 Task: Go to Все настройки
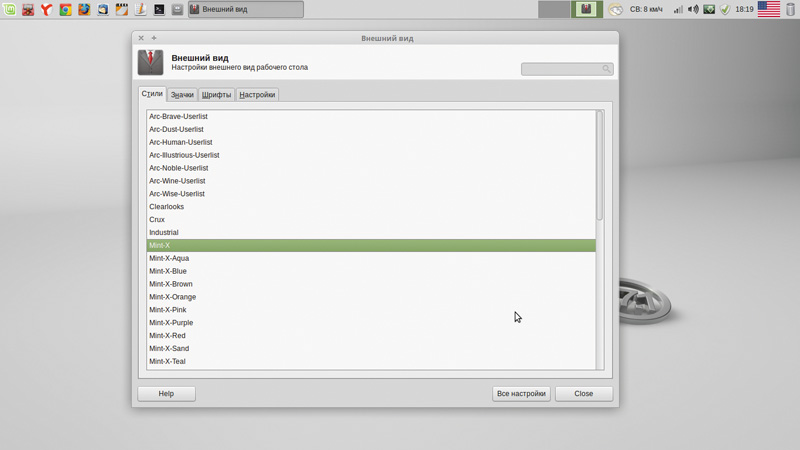(x=521, y=394)
